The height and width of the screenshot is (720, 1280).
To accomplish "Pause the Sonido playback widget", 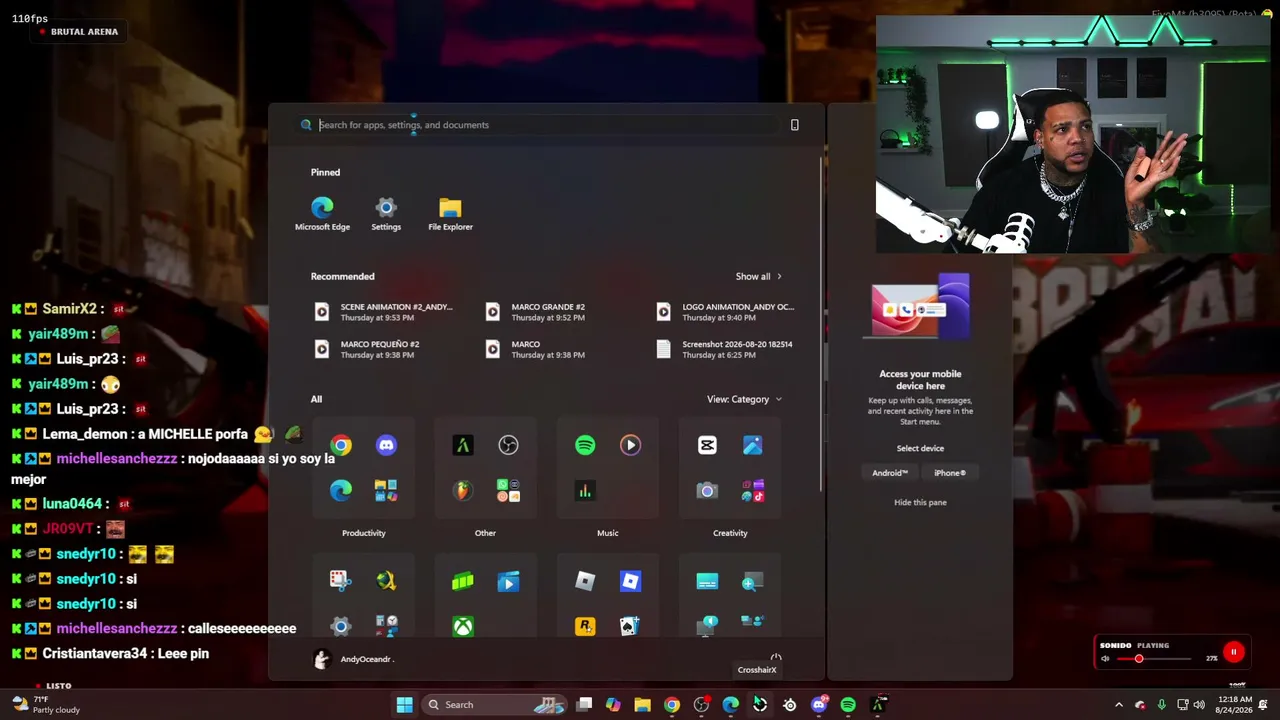I will tap(1233, 652).
